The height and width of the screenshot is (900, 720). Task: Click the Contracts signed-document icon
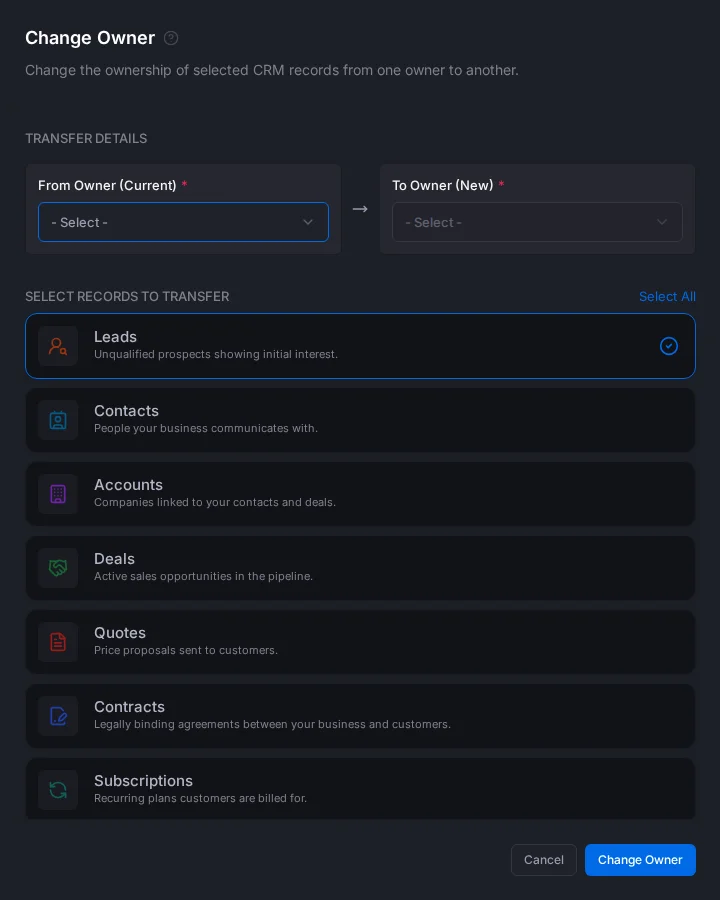point(58,716)
